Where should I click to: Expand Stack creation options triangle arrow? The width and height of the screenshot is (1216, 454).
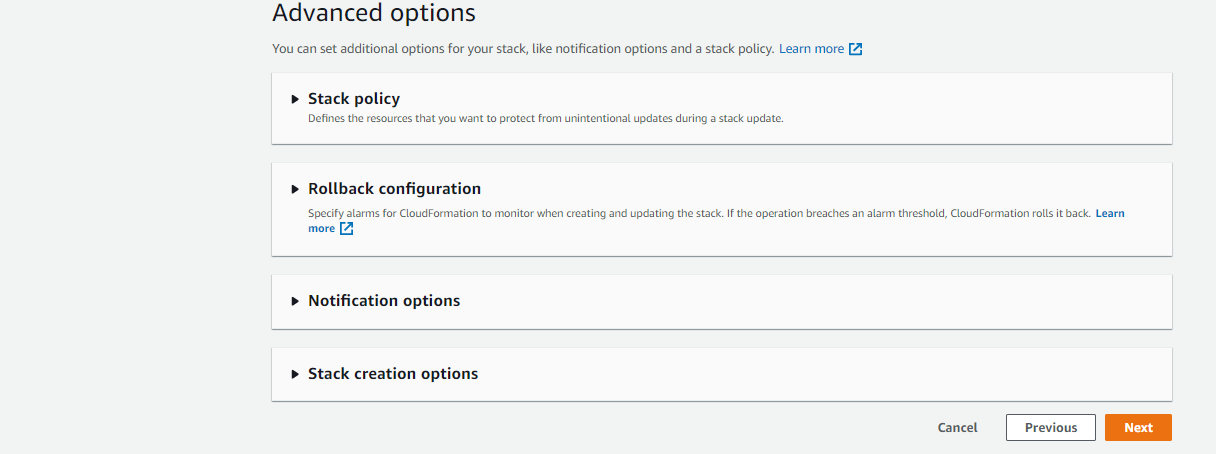click(295, 374)
